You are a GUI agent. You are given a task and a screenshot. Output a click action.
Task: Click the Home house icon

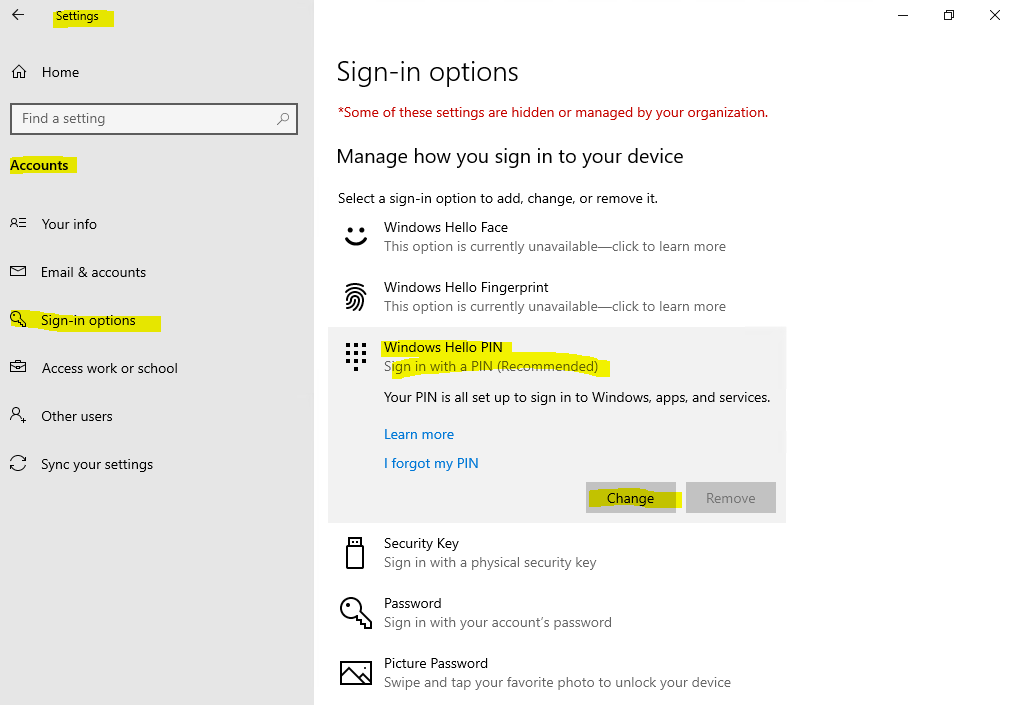(19, 72)
